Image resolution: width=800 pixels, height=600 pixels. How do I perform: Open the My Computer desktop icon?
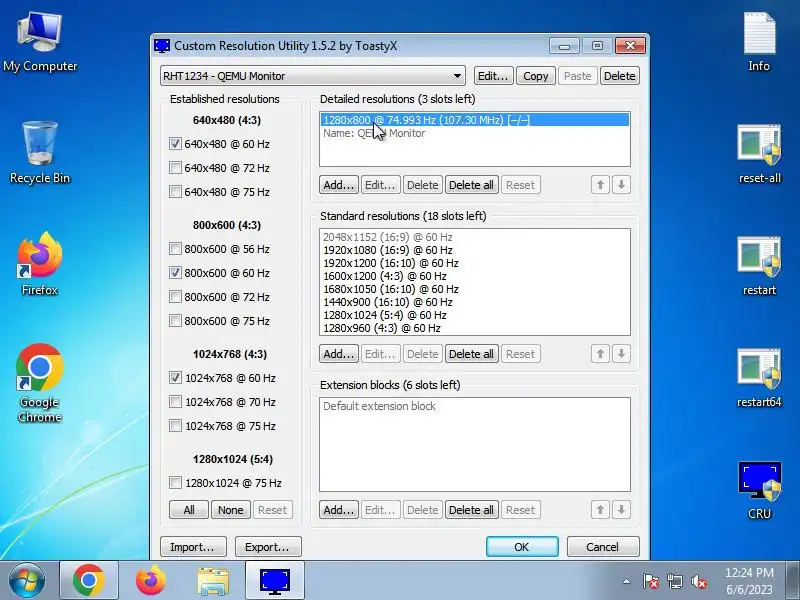[x=40, y=43]
